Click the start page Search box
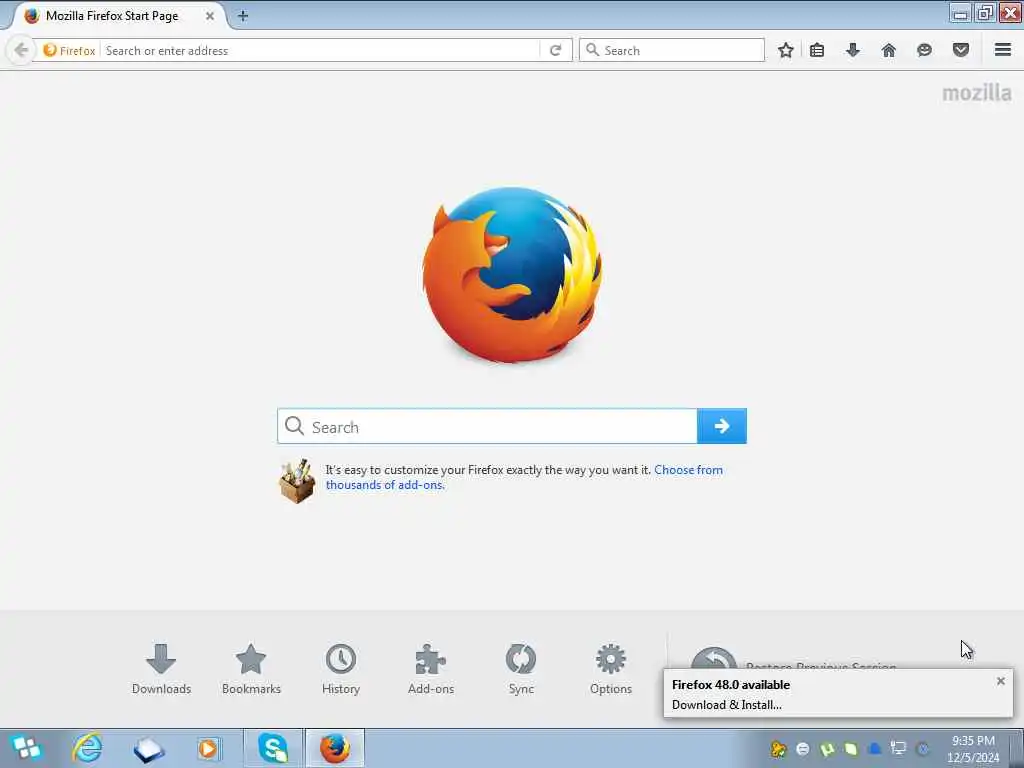Image resolution: width=1024 pixels, height=768 pixels. coord(487,426)
